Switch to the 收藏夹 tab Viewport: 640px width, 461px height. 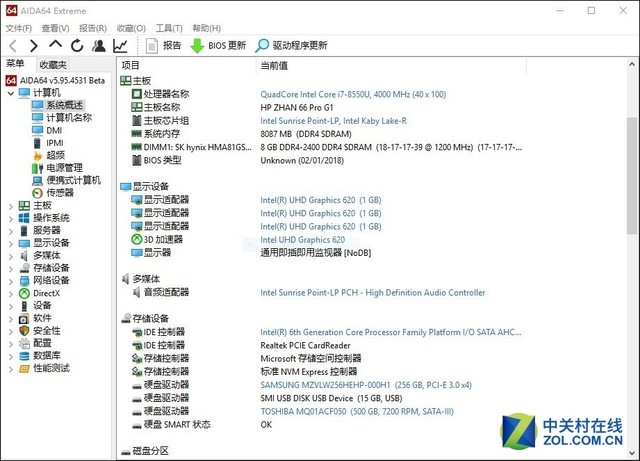53,65
